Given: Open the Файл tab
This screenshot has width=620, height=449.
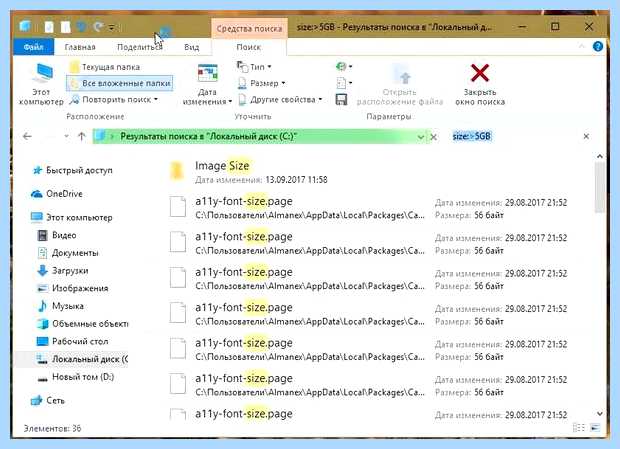Looking at the screenshot, I should pyautogui.click(x=33, y=47).
